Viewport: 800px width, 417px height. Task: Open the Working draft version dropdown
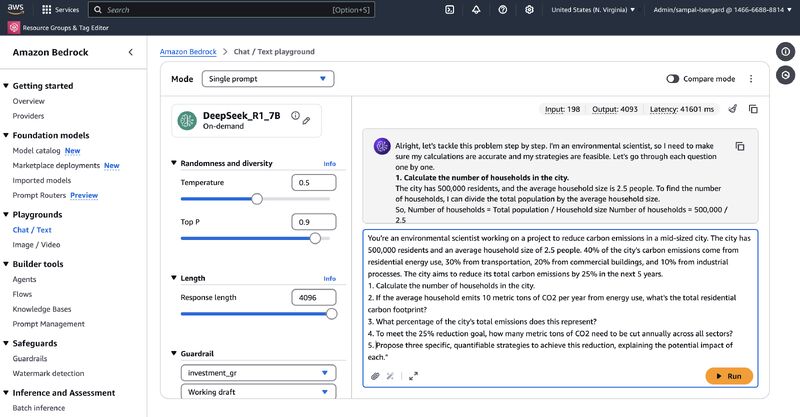pos(258,392)
